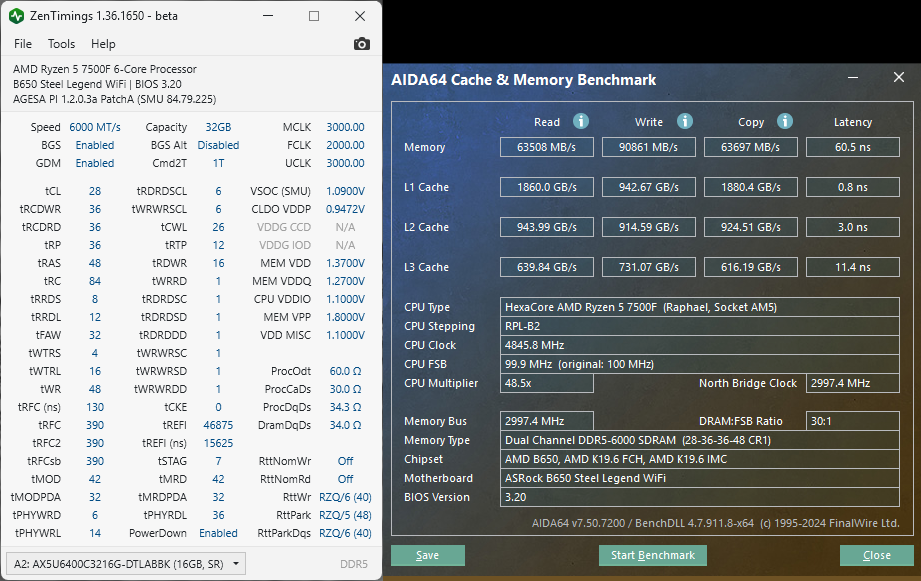Image resolution: width=921 pixels, height=581 pixels.
Task: Click the Motherboard field ASRock B650 Steel Legend
Action: 700,478
